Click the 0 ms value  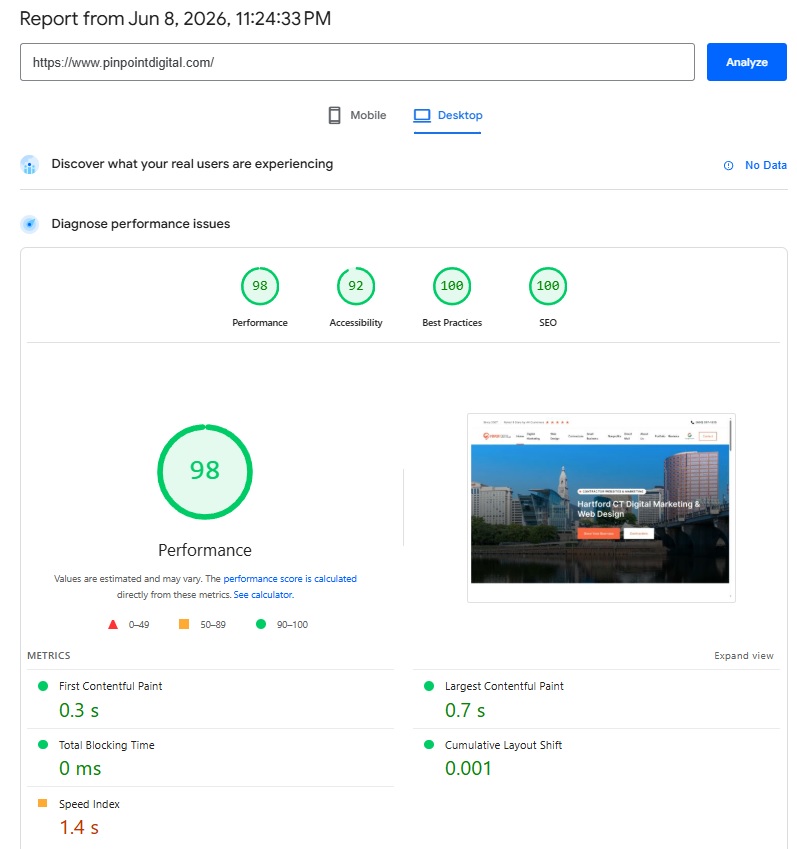[x=80, y=768]
